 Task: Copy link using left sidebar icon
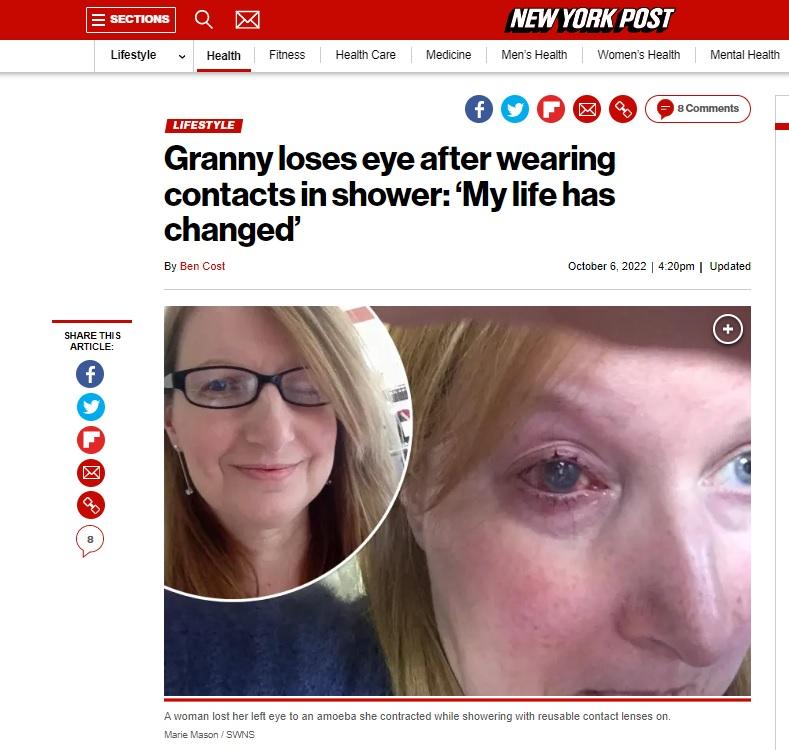tap(91, 505)
